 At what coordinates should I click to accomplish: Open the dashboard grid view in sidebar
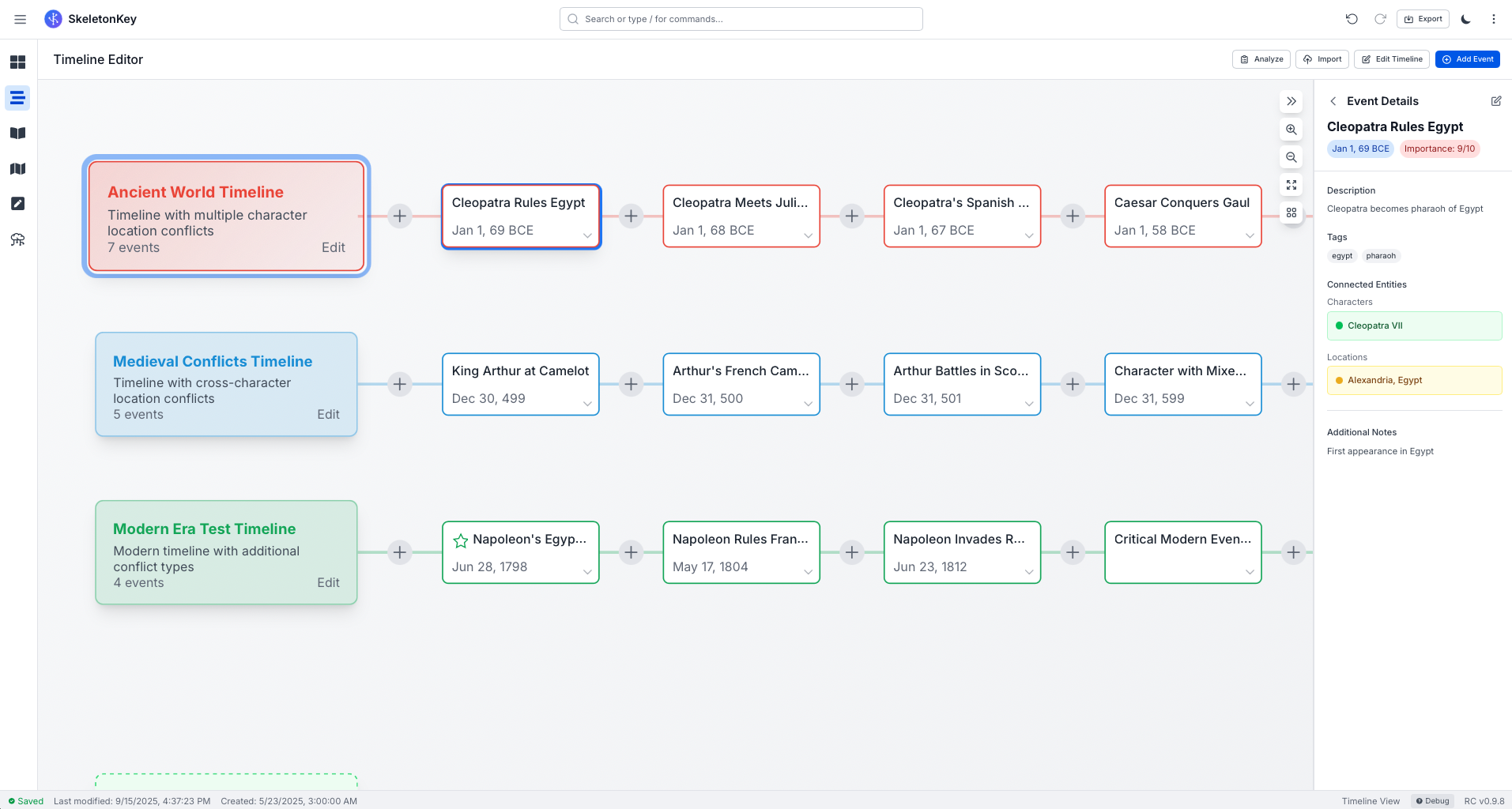tap(17, 62)
